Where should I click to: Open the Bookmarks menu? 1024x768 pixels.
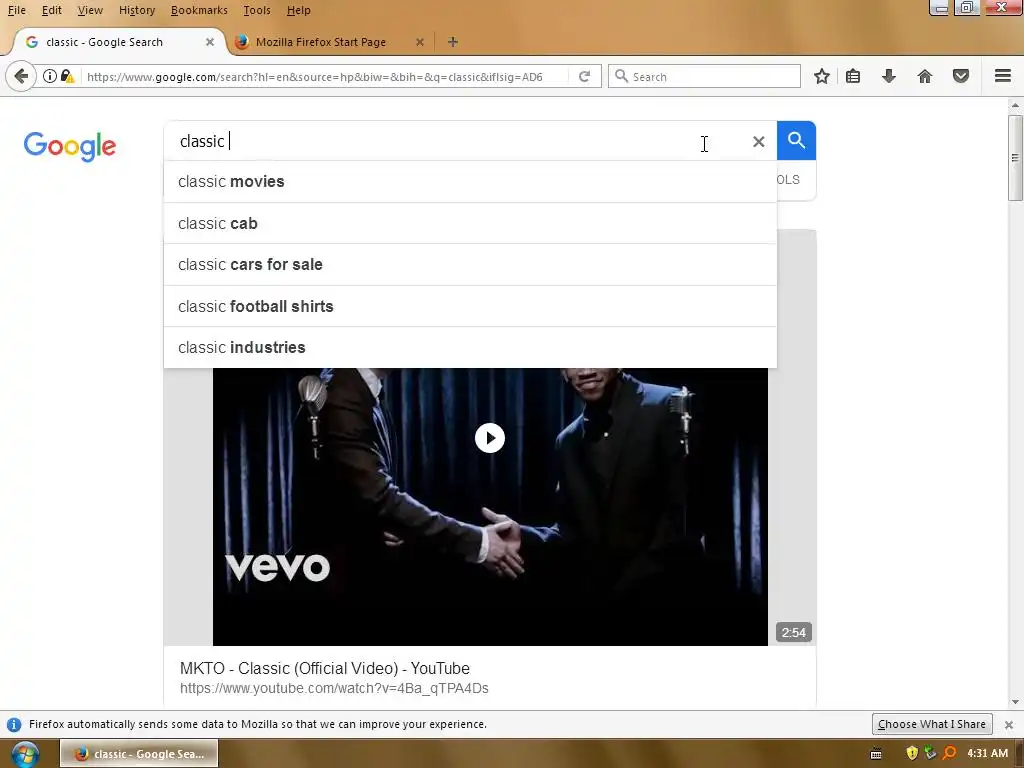pyautogui.click(x=199, y=10)
